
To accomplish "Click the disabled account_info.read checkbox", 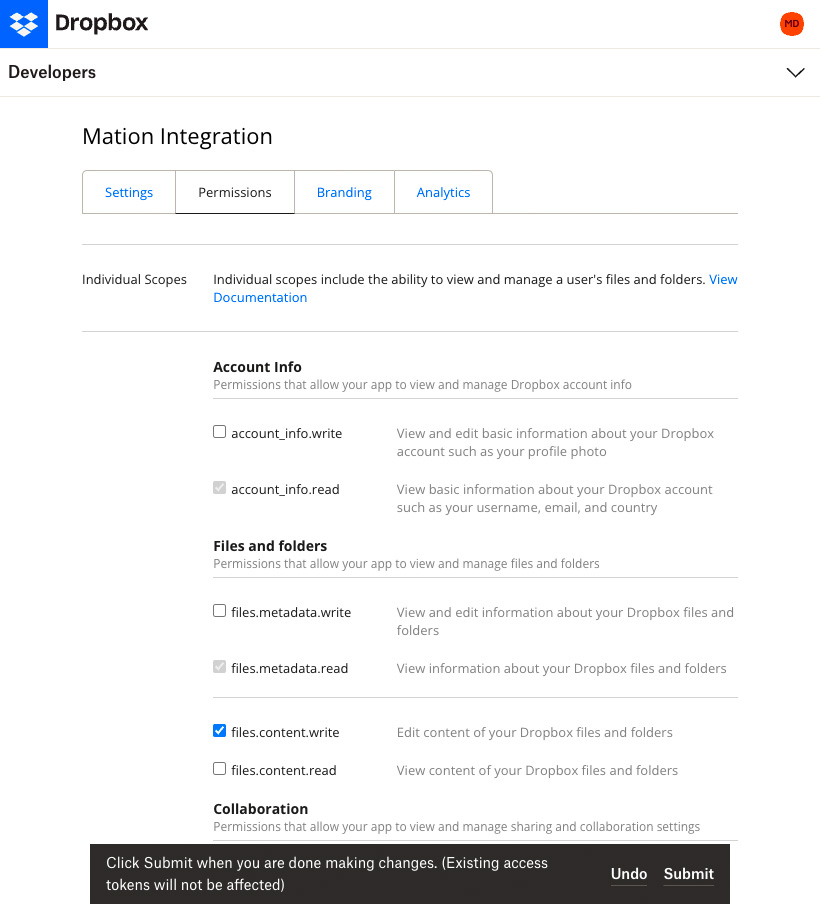I will [219, 488].
